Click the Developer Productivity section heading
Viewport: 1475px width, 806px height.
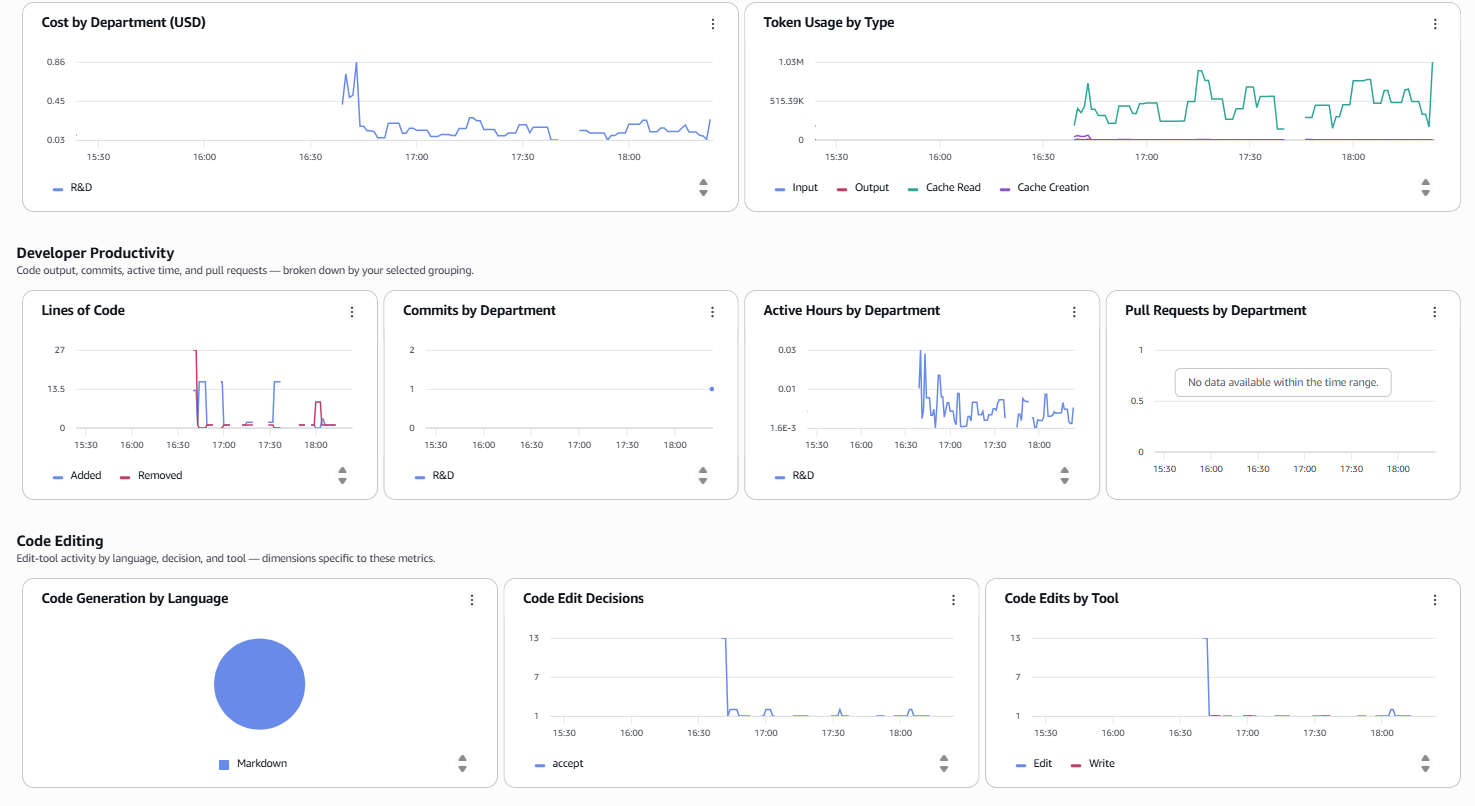[x=95, y=253]
